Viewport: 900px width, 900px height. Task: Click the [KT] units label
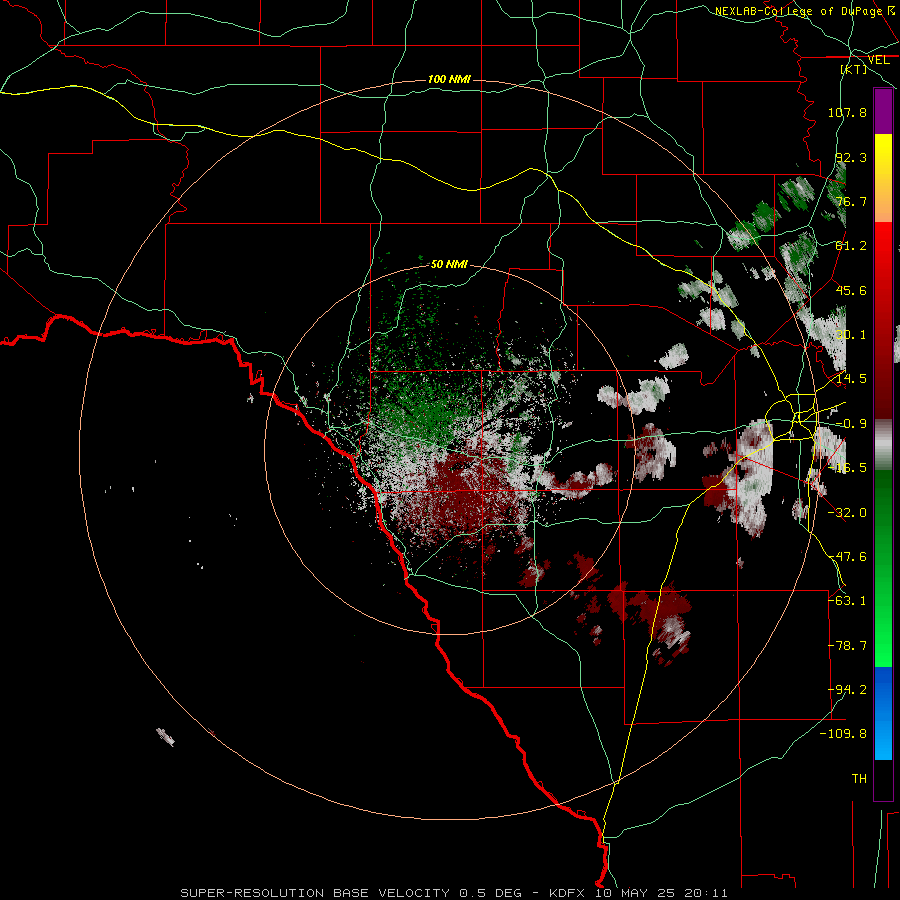[854, 69]
